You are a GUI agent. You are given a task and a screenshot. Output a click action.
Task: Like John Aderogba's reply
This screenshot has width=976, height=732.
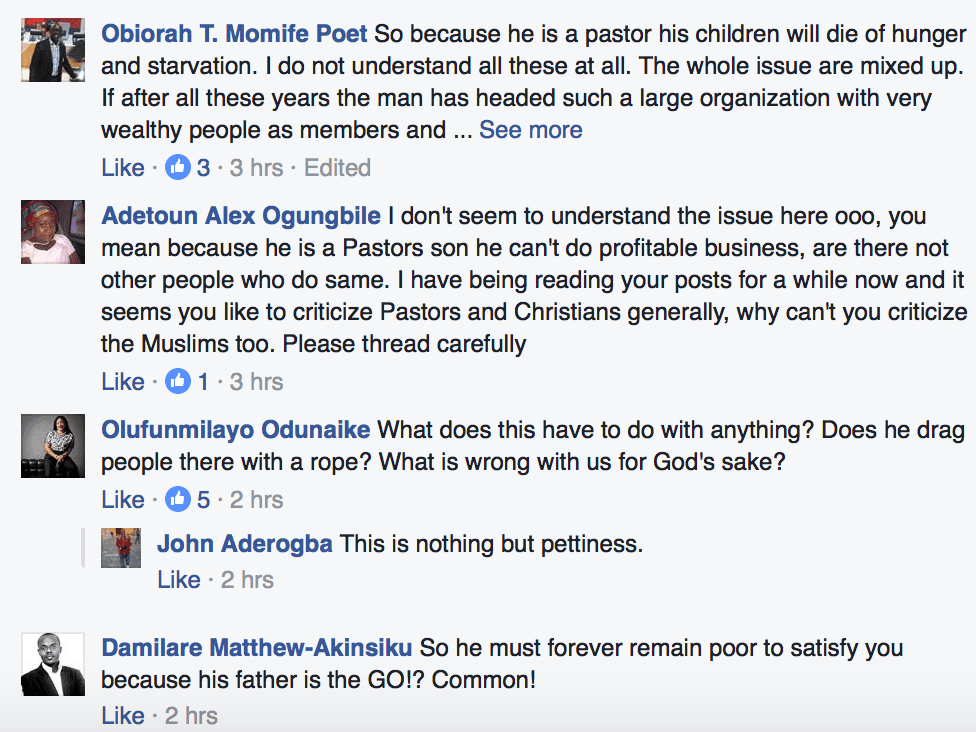pyautogui.click(x=179, y=580)
